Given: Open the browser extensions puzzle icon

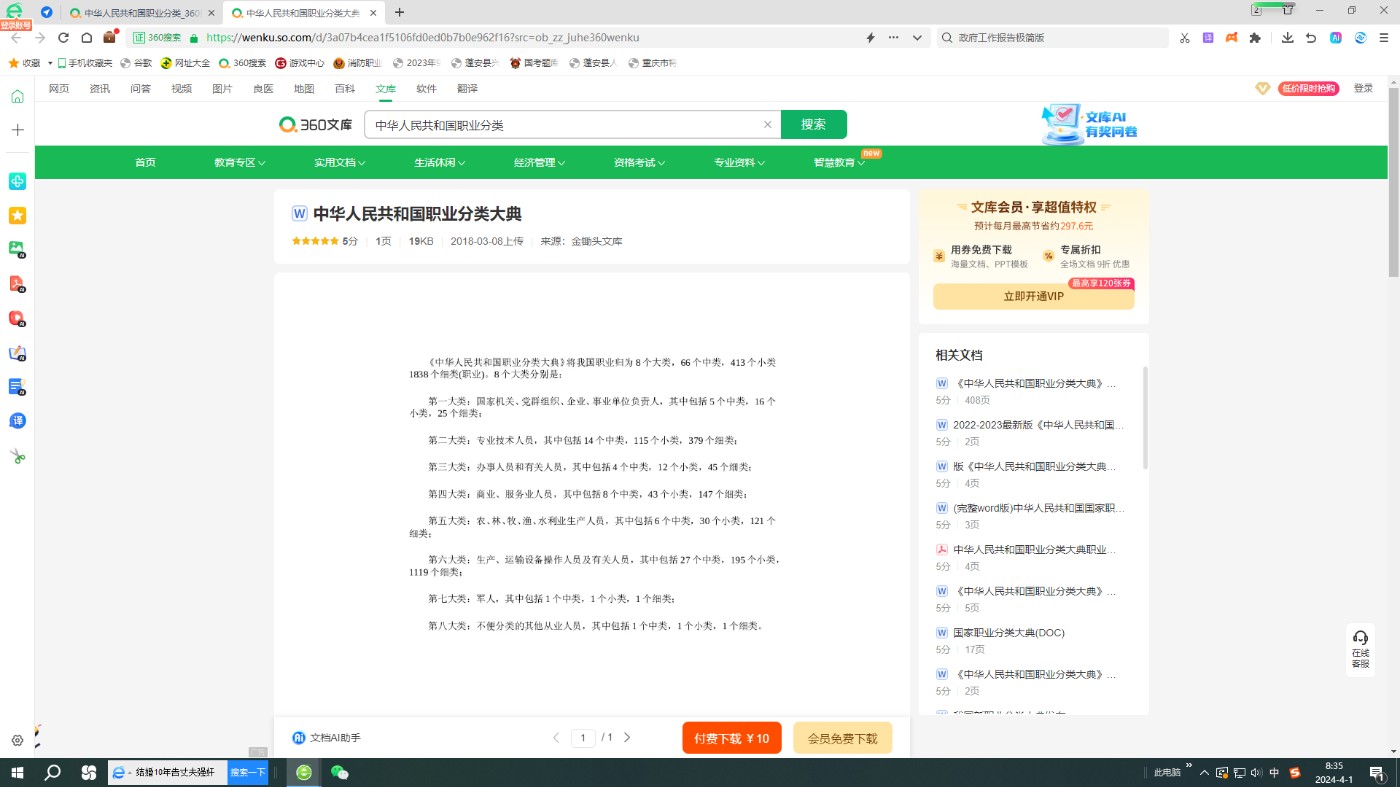Looking at the screenshot, I should pos(1256,38).
